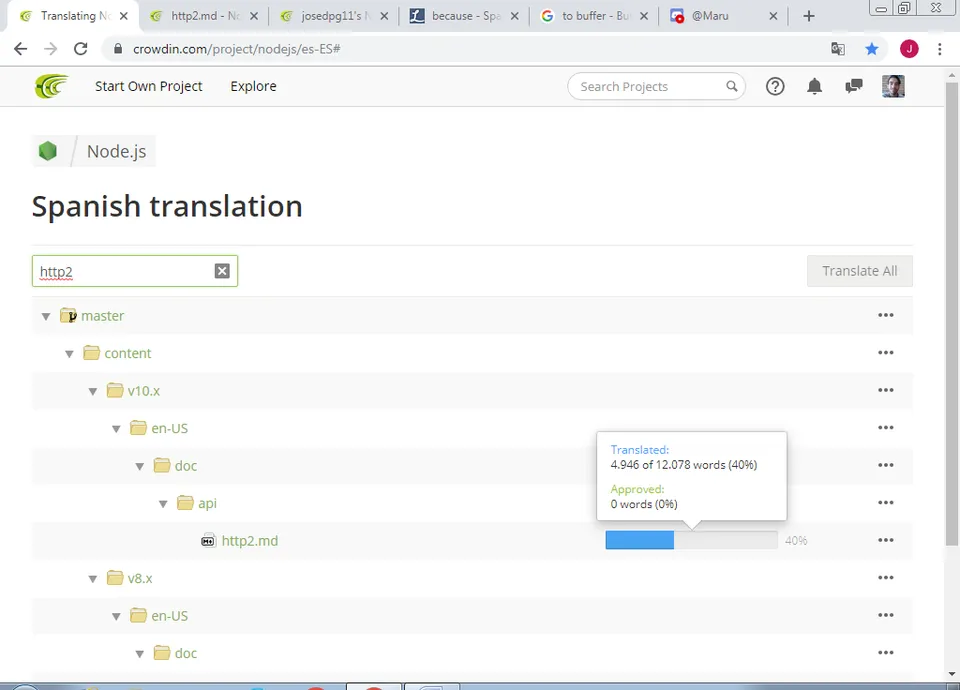Screen dimensions: 960x690
Task: Click the browser address bar URL
Action: click(236, 49)
